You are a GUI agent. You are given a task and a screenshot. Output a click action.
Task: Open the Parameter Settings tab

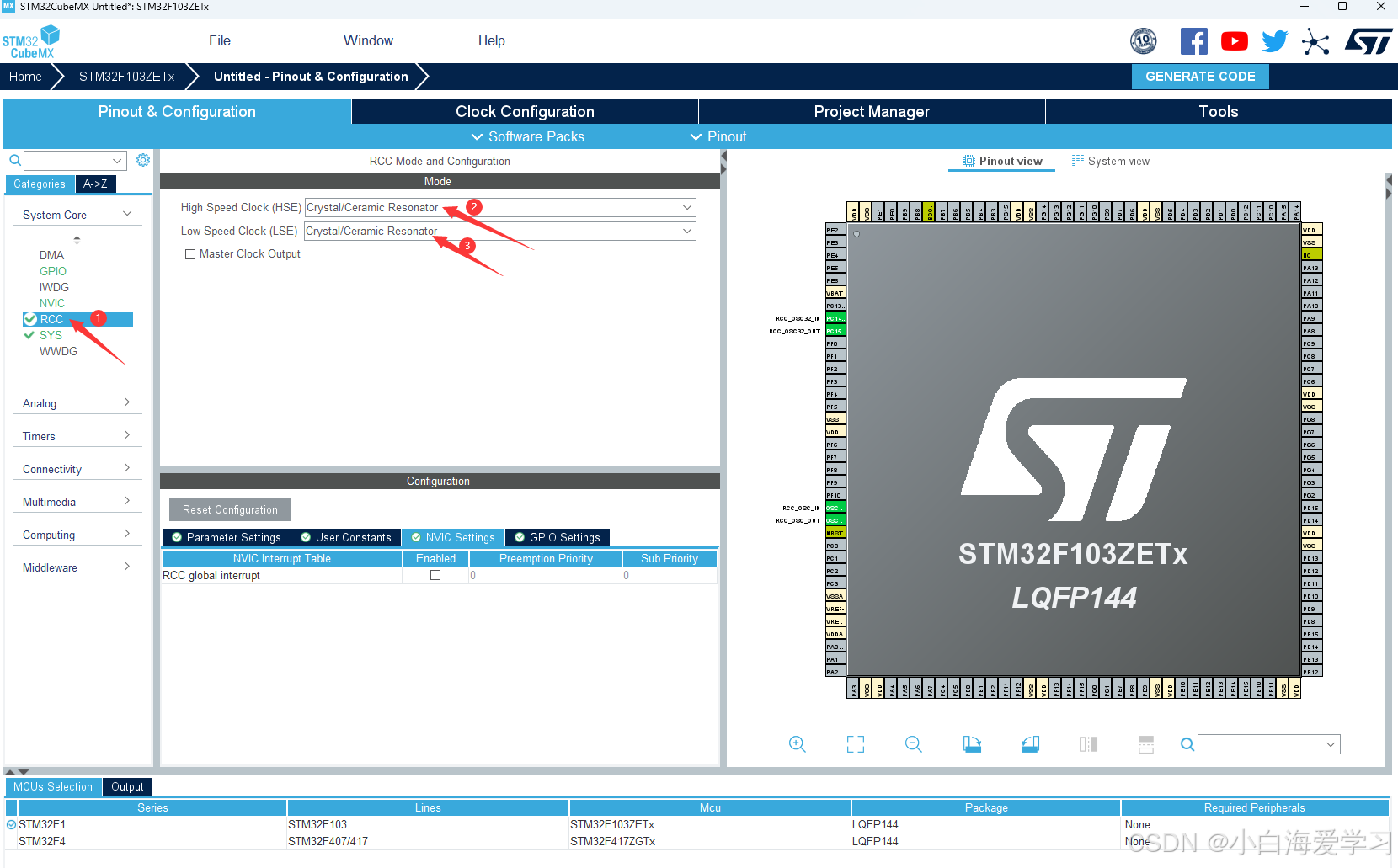pyautogui.click(x=226, y=537)
